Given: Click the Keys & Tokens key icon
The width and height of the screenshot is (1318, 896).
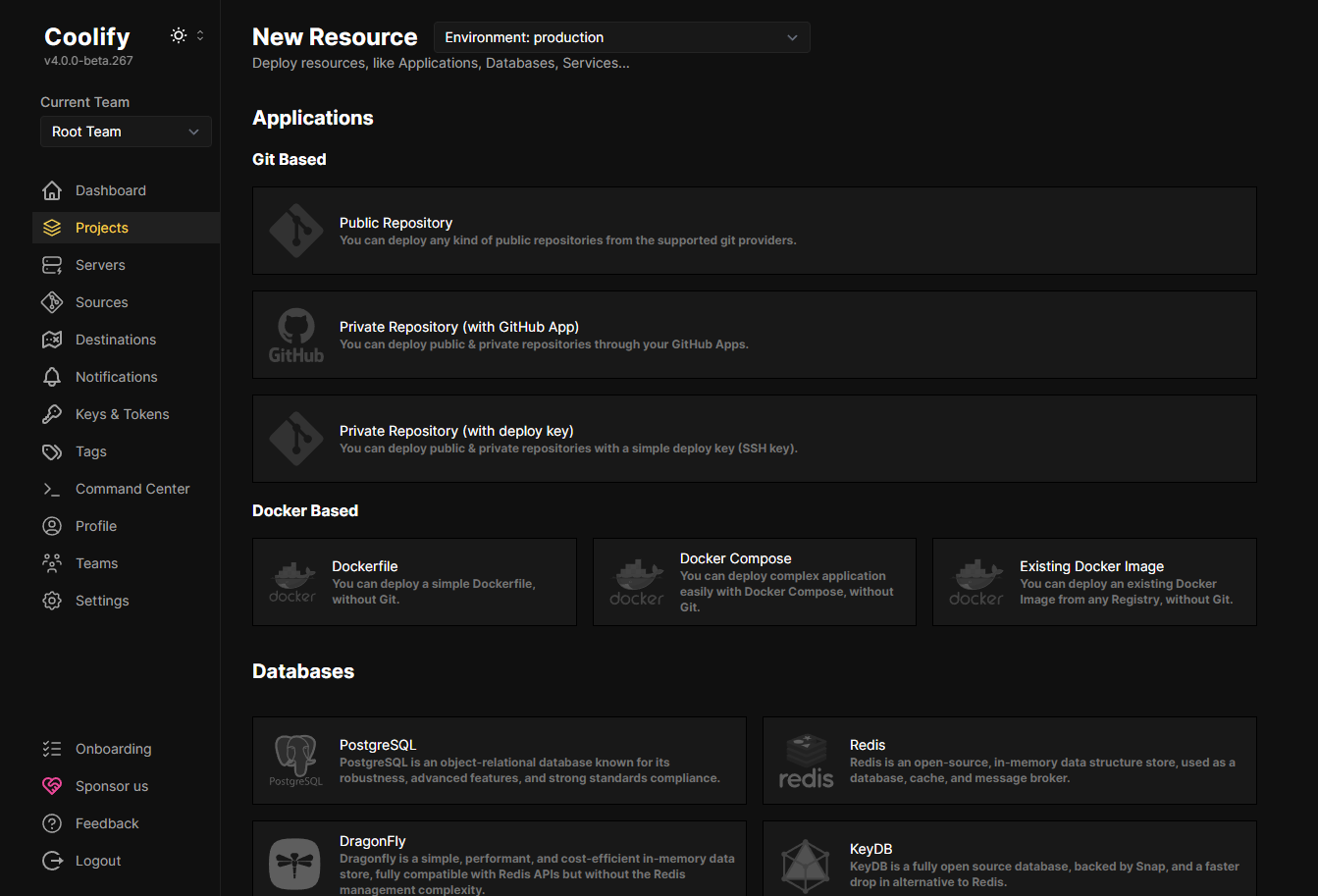Looking at the screenshot, I should point(52,414).
